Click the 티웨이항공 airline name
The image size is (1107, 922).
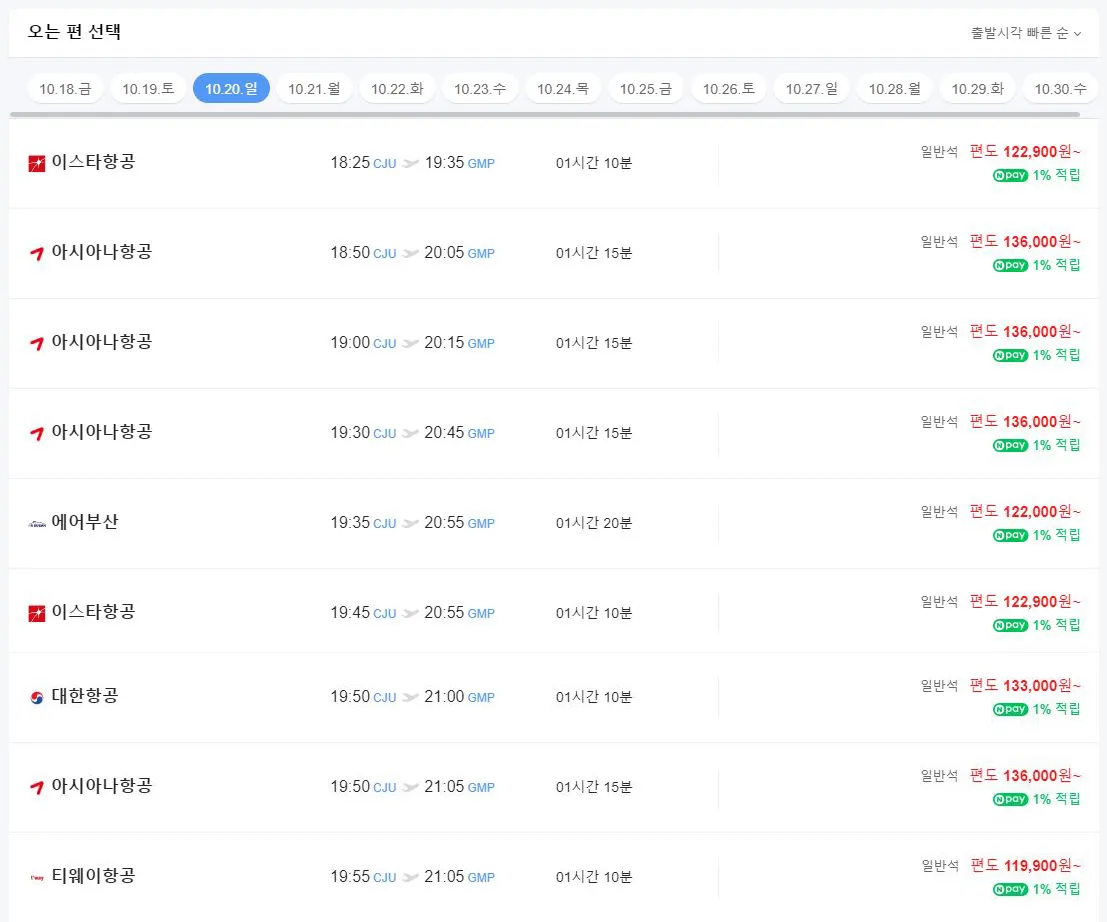(93, 875)
